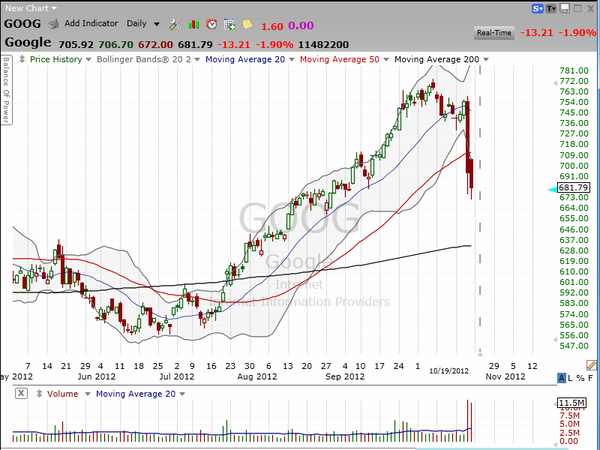This screenshot has width=600, height=450.
Task: Close the Volume pane with X box
Action: (21, 393)
